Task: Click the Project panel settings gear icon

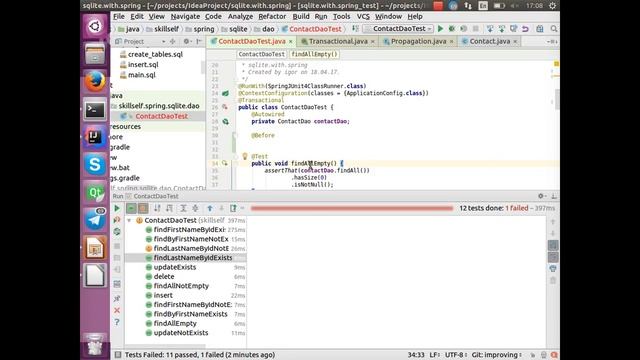Action: 186,41
